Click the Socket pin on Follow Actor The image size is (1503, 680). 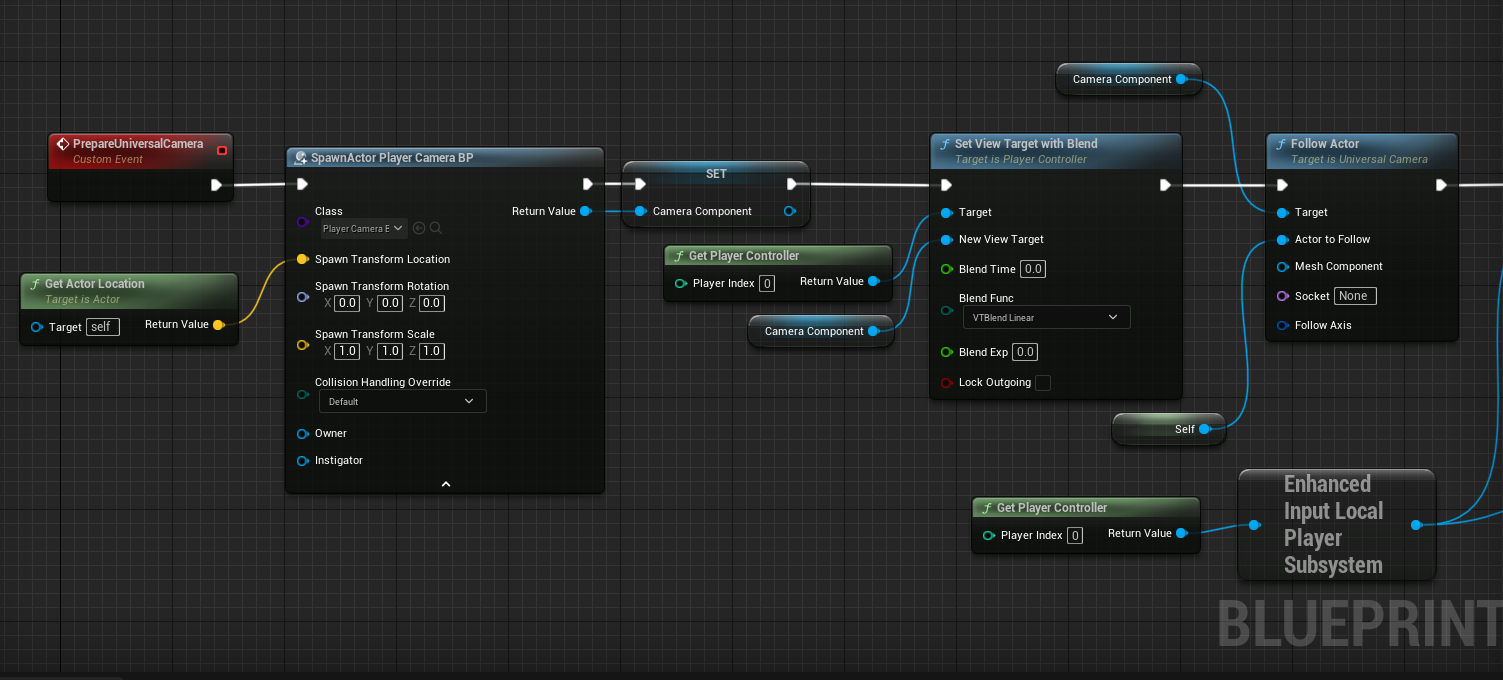click(1282, 296)
